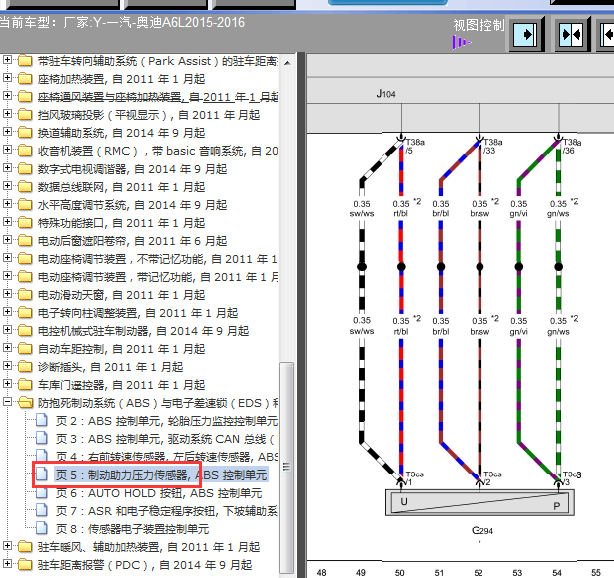
Task: Click the T38a /33 connector pin label
Action: pyautogui.click(x=492, y=146)
